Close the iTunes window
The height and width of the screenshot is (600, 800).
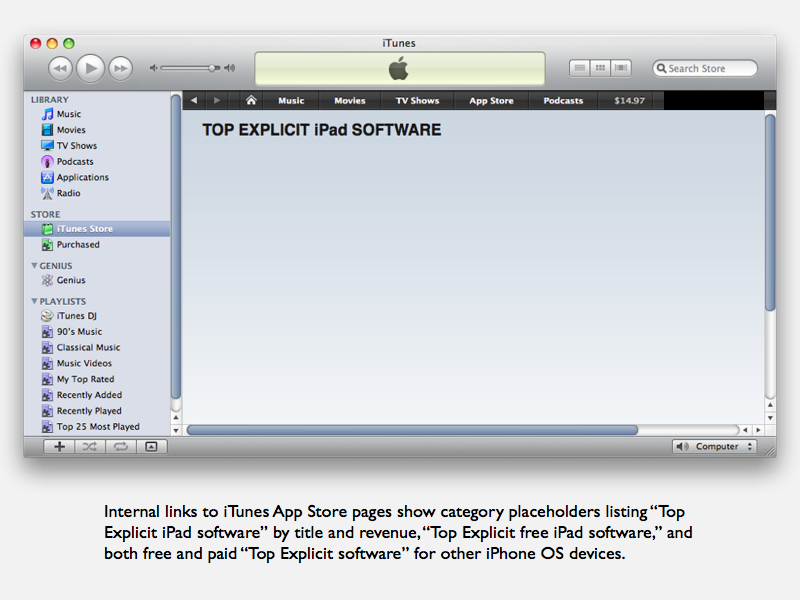[x=35, y=43]
